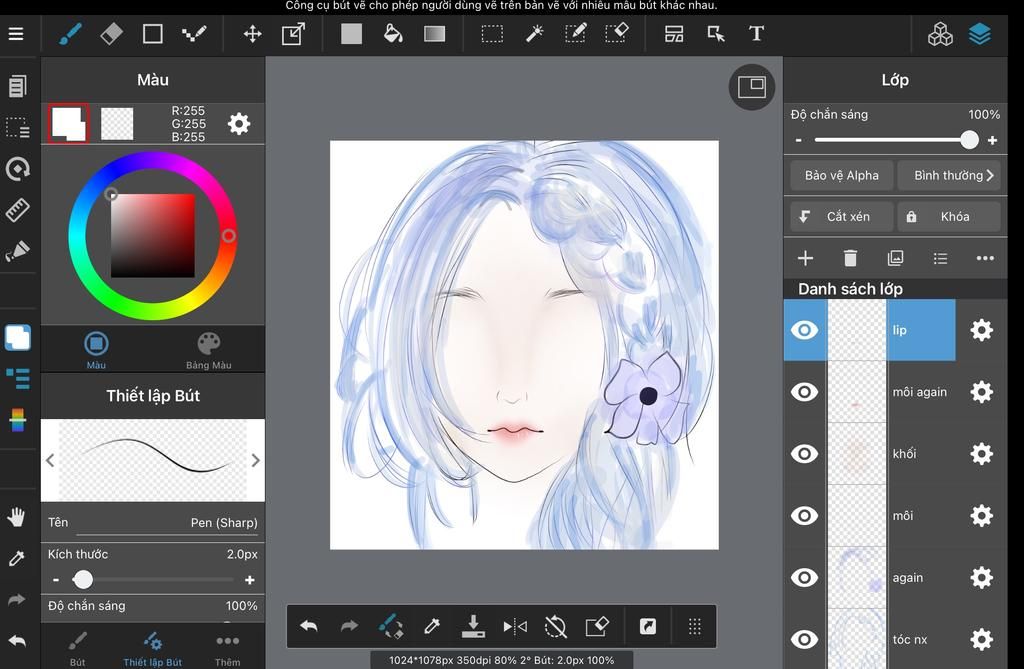
Task: Open the Thêm tab
Action: [x=227, y=649]
